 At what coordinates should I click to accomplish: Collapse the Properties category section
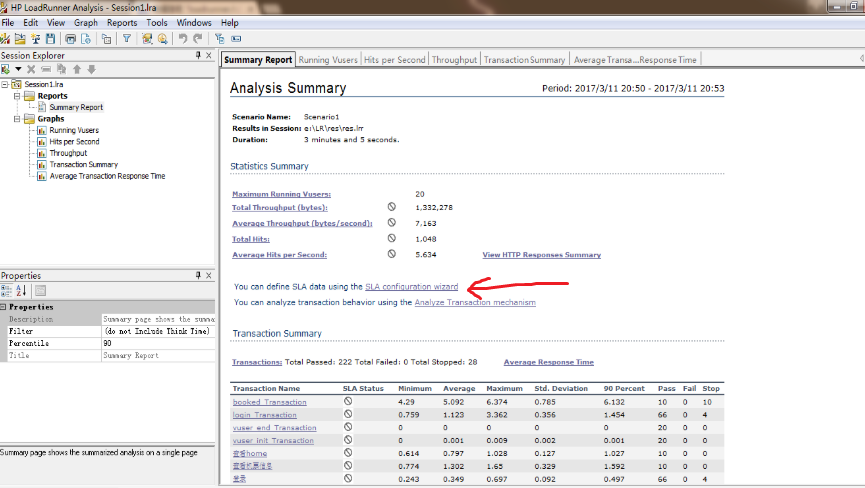[x=3, y=307]
